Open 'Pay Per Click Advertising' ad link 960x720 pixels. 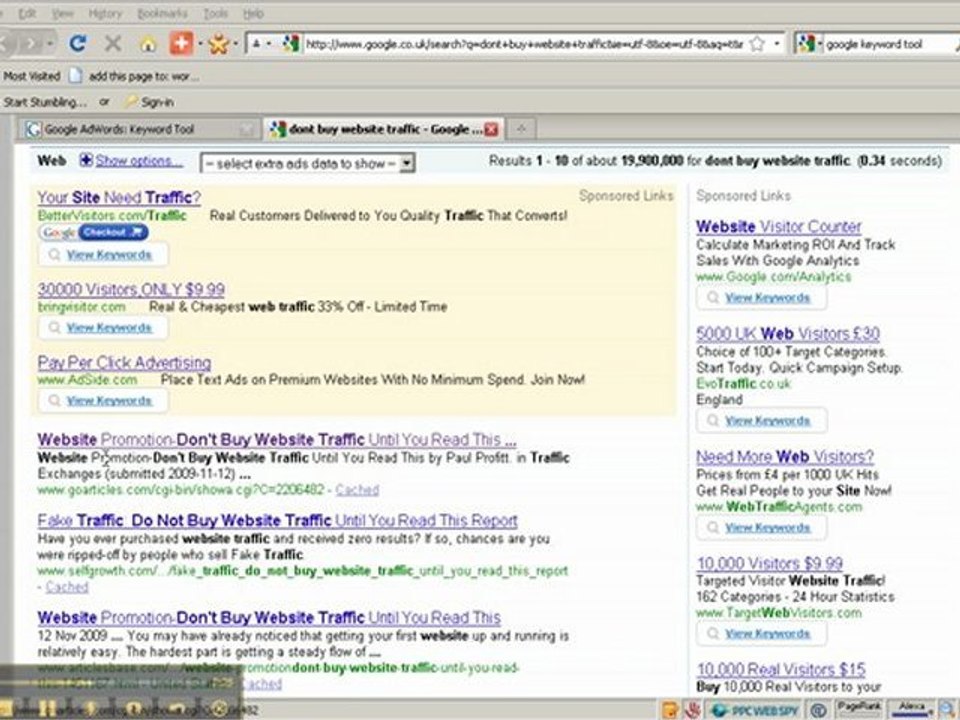pos(124,362)
